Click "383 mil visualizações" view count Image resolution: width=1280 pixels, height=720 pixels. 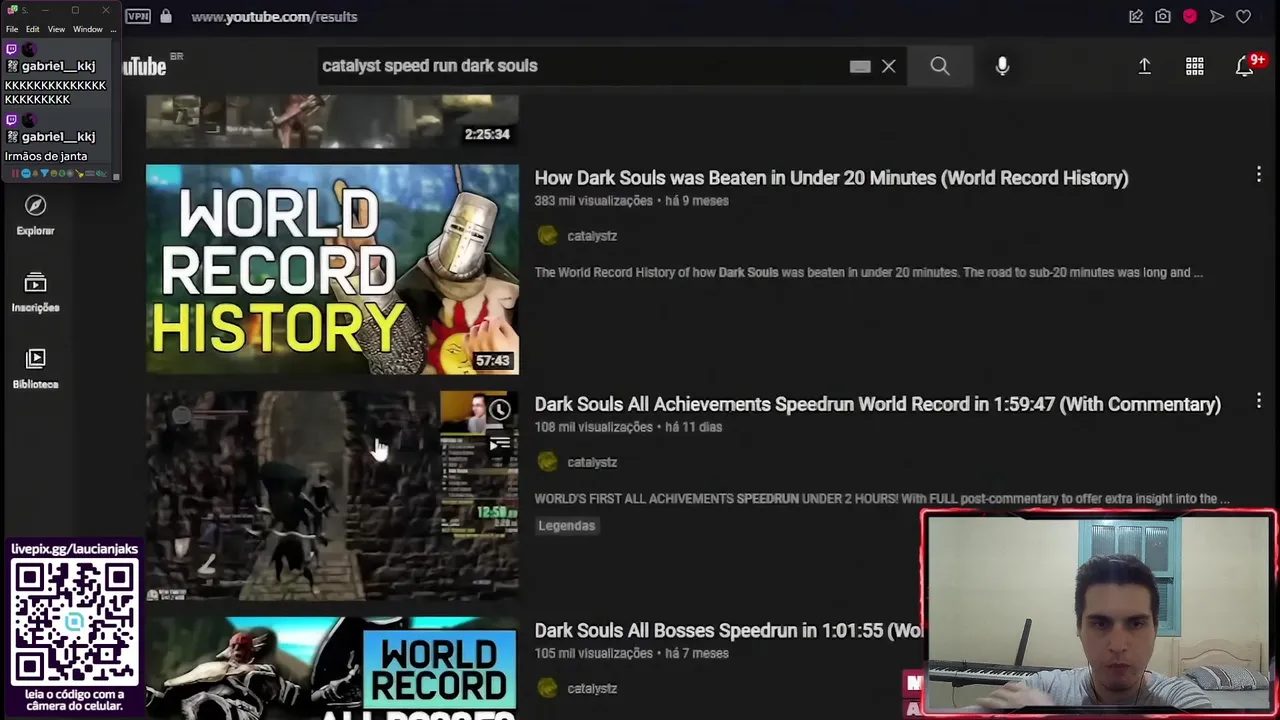click(x=593, y=201)
